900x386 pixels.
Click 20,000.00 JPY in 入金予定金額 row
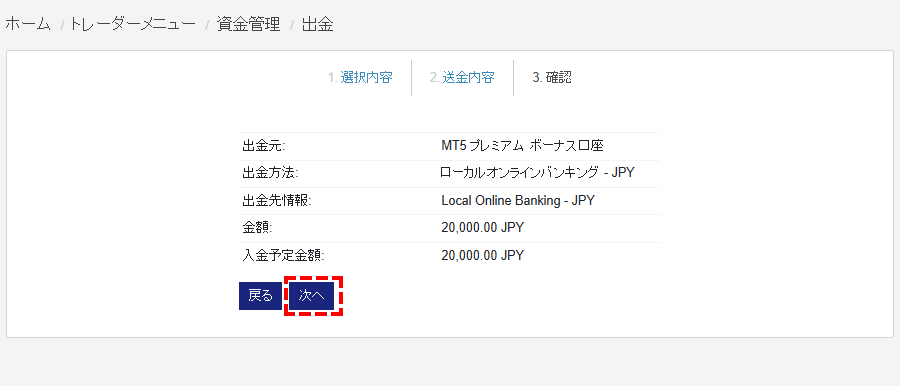tap(483, 255)
